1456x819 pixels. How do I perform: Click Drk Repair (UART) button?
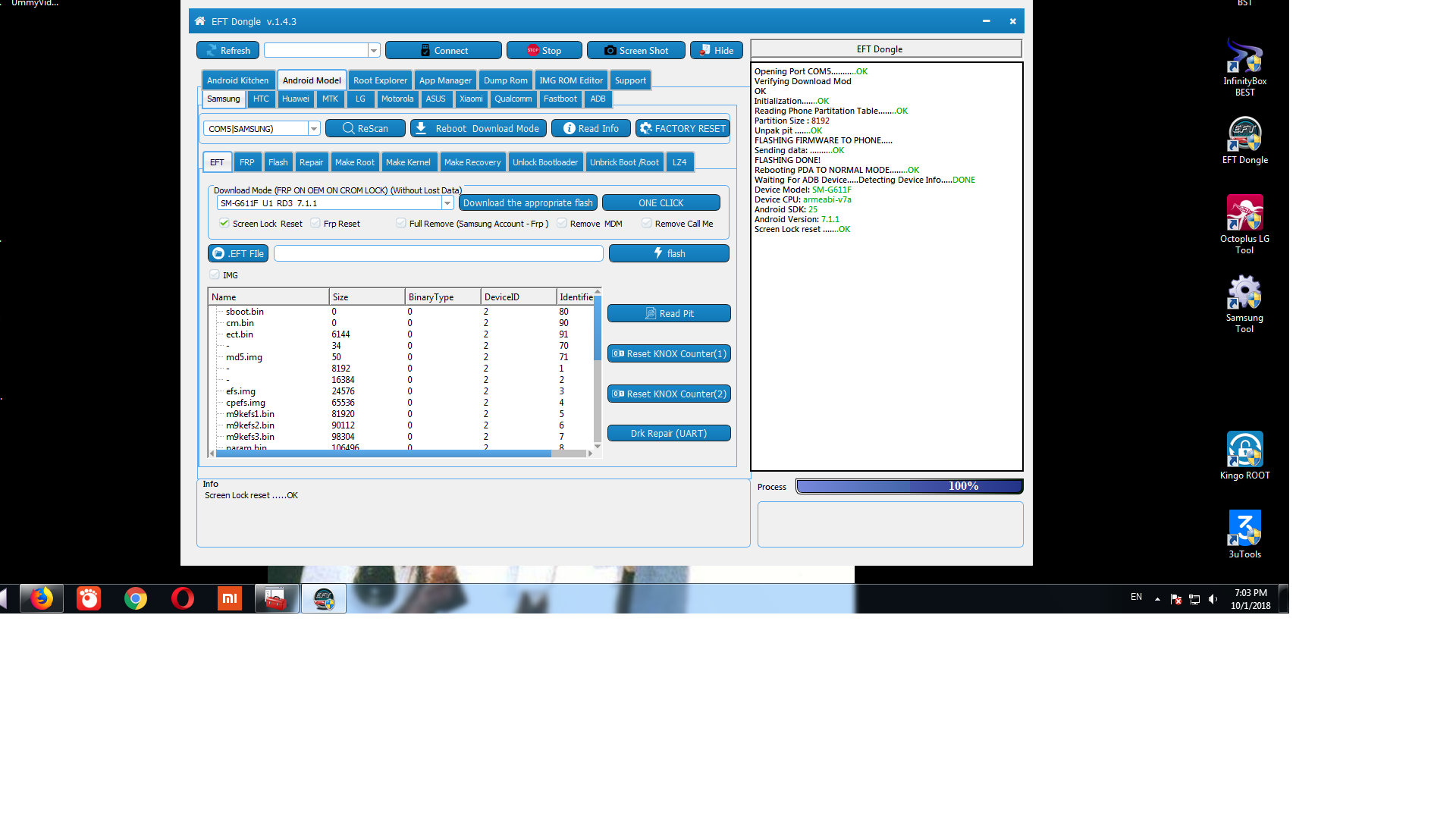pos(669,433)
